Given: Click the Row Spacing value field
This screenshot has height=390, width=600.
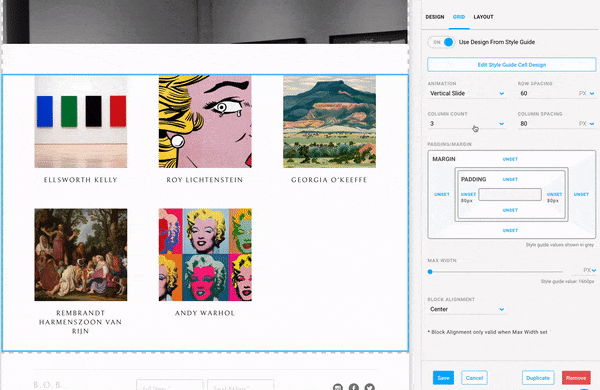Looking at the screenshot, I should (547, 93).
